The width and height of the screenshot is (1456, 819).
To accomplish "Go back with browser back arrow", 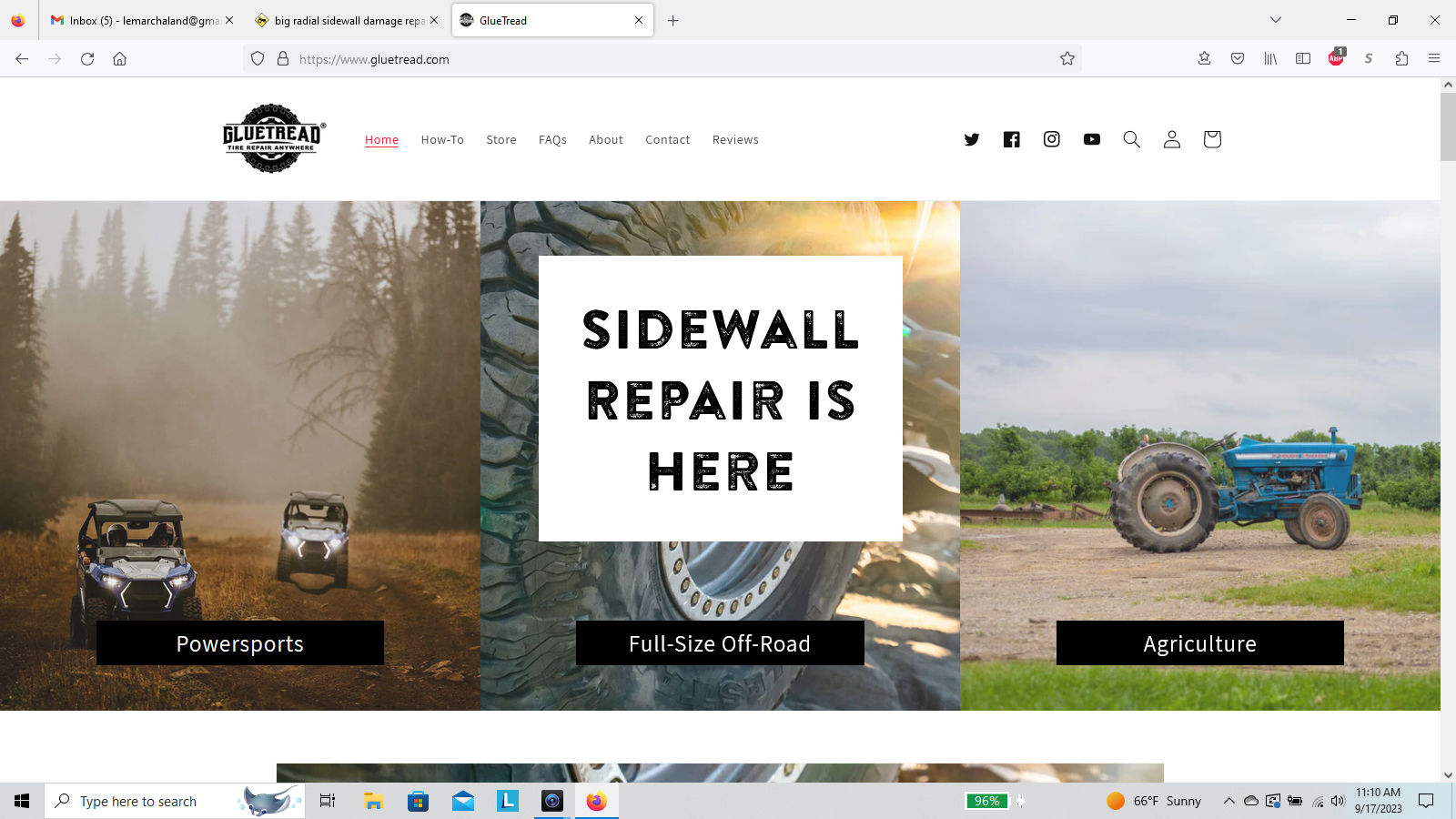I will [x=22, y=59].
